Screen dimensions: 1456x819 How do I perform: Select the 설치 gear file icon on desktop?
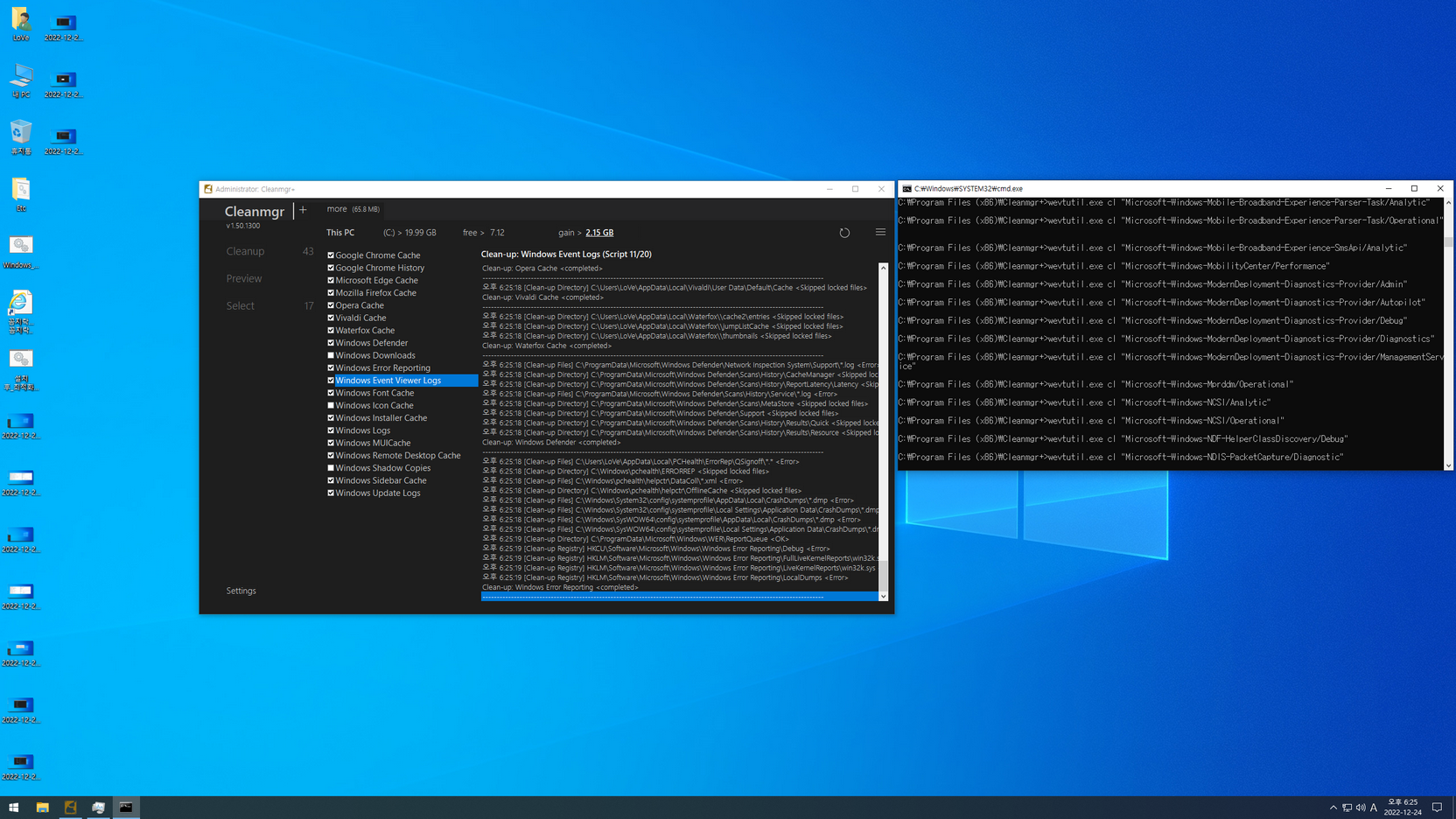coord(21,370)
